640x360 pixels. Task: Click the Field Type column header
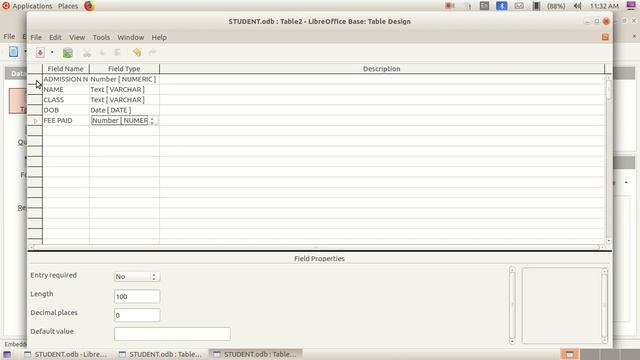click(x=124, y=69)
